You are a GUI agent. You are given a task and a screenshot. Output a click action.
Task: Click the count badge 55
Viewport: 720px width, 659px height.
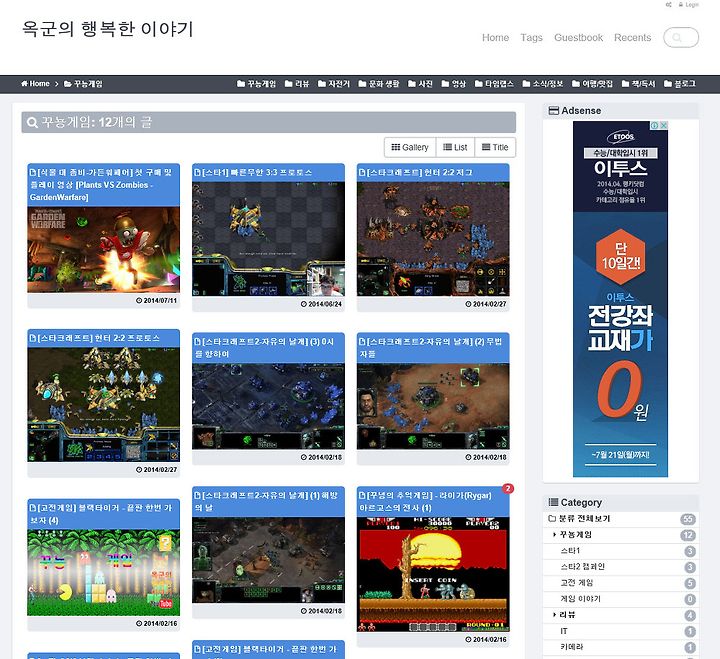(x=688, y=519)
